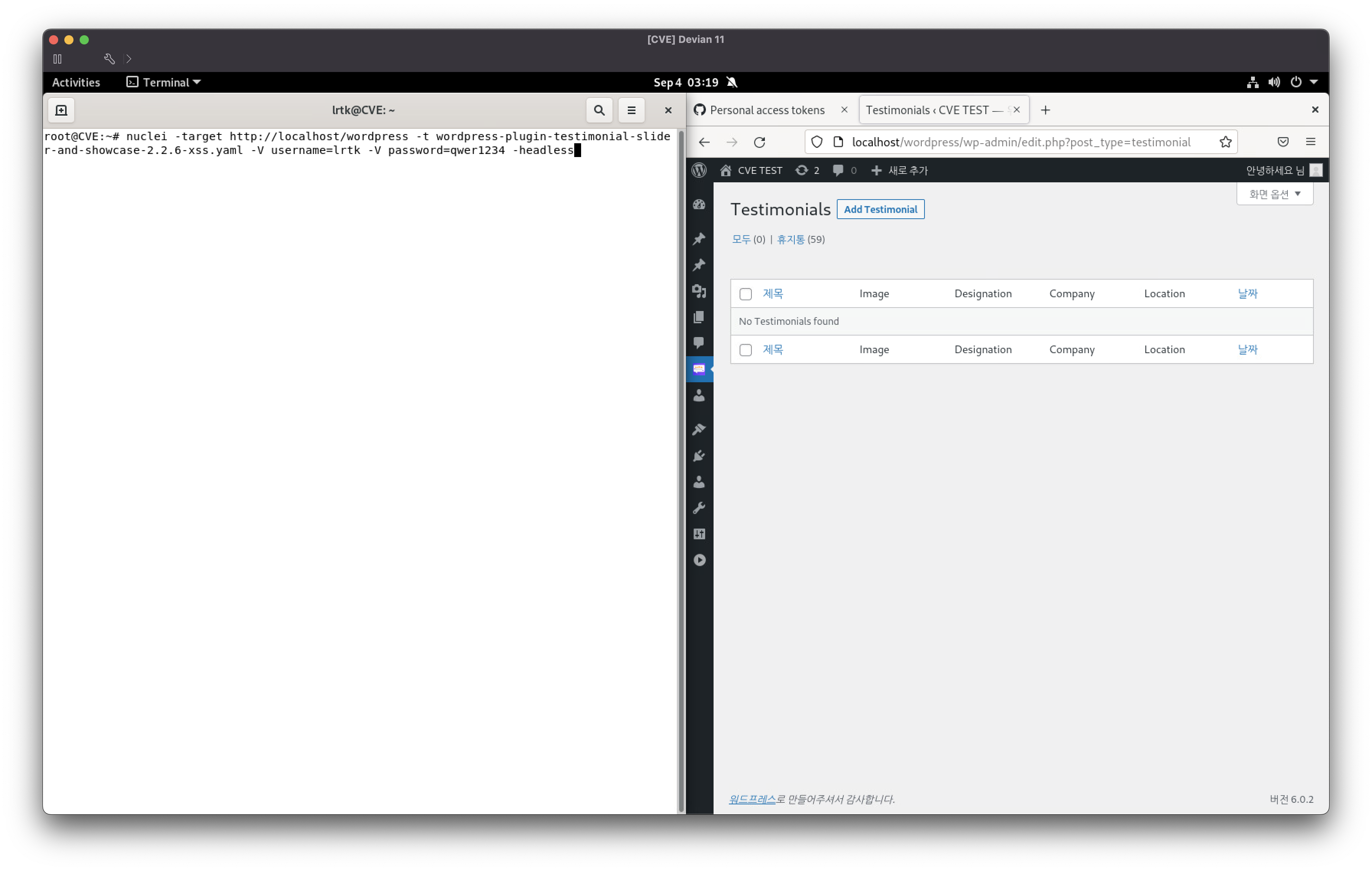Viewport: 1372px width, 871px height.
Task: Click the Plugins icon in sidebar
Action: [699, 455]
